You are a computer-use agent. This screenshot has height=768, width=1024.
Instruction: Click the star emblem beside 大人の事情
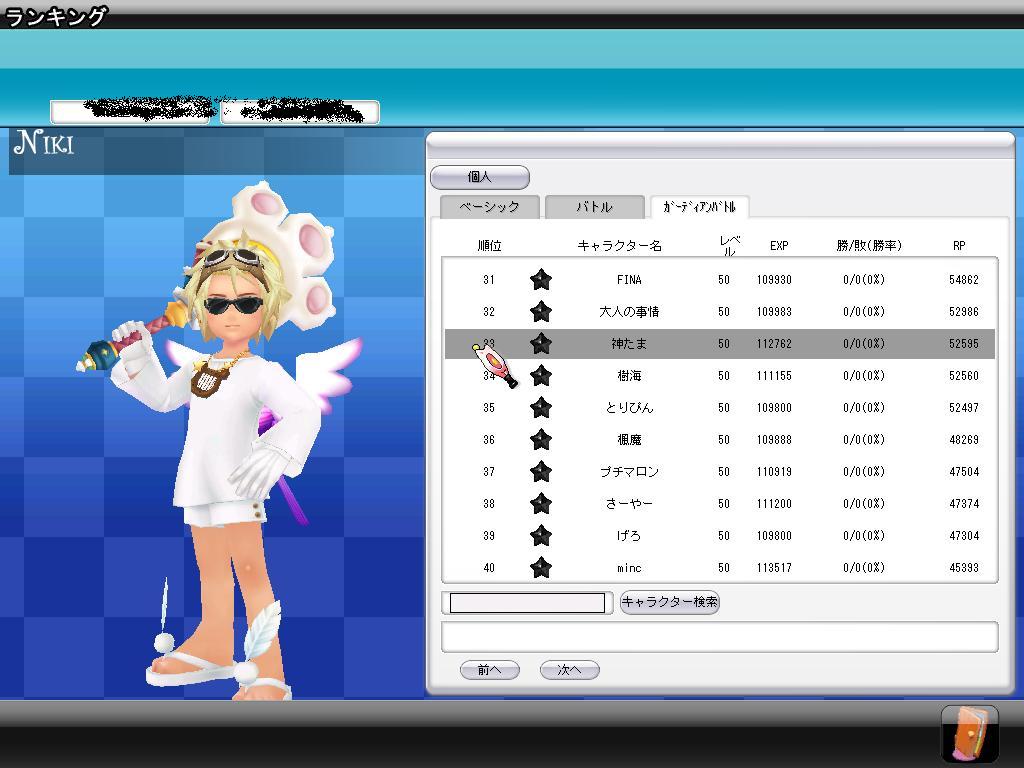coord(541,312)
